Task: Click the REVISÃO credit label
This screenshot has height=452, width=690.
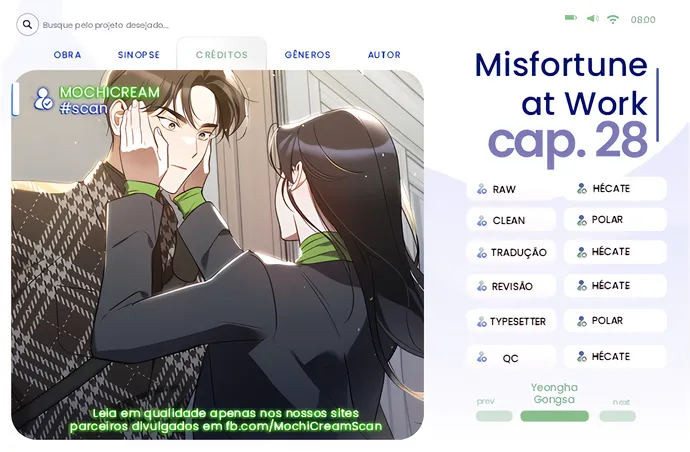Action: pos(512,286)
